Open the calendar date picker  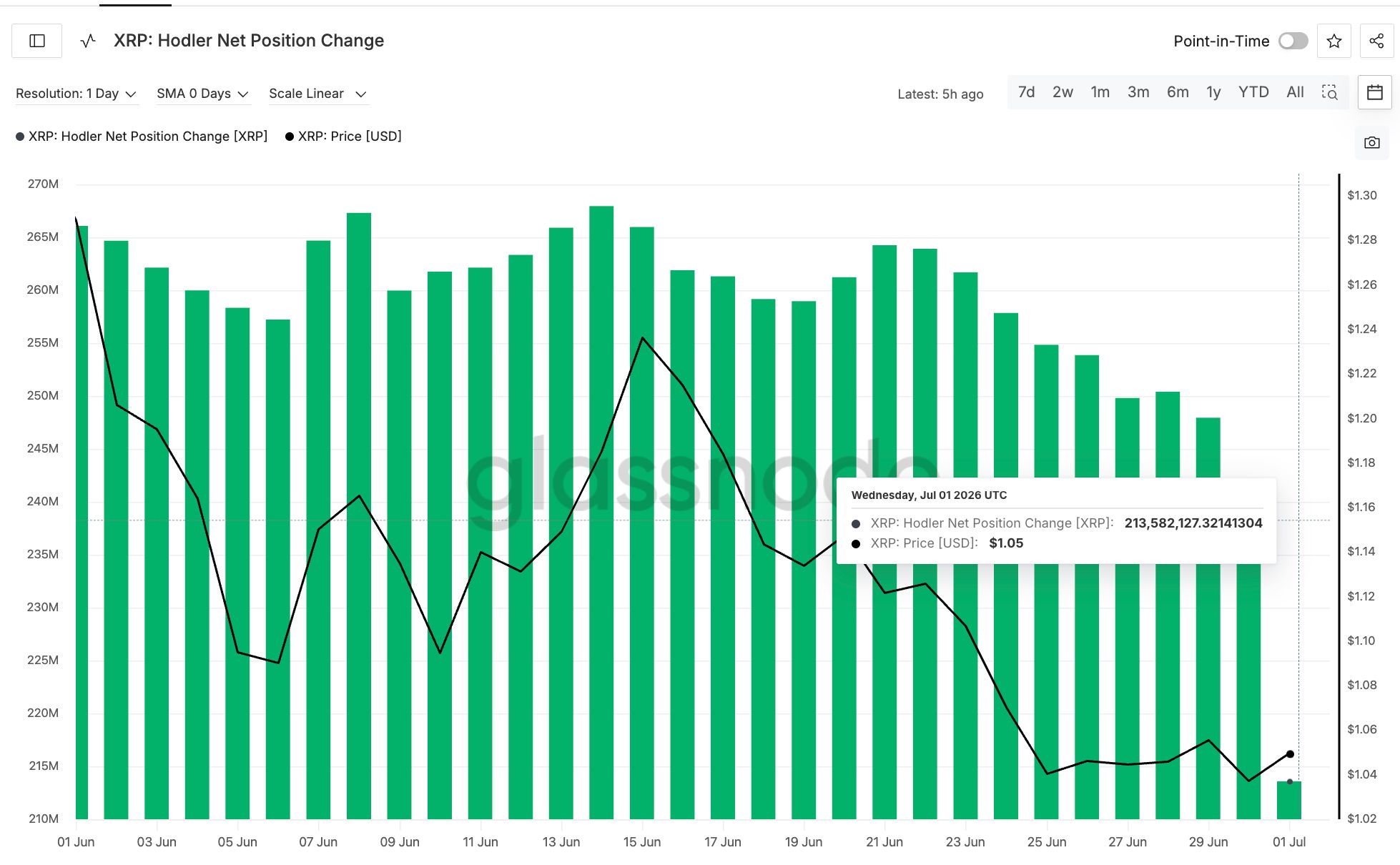(1374, 92)
